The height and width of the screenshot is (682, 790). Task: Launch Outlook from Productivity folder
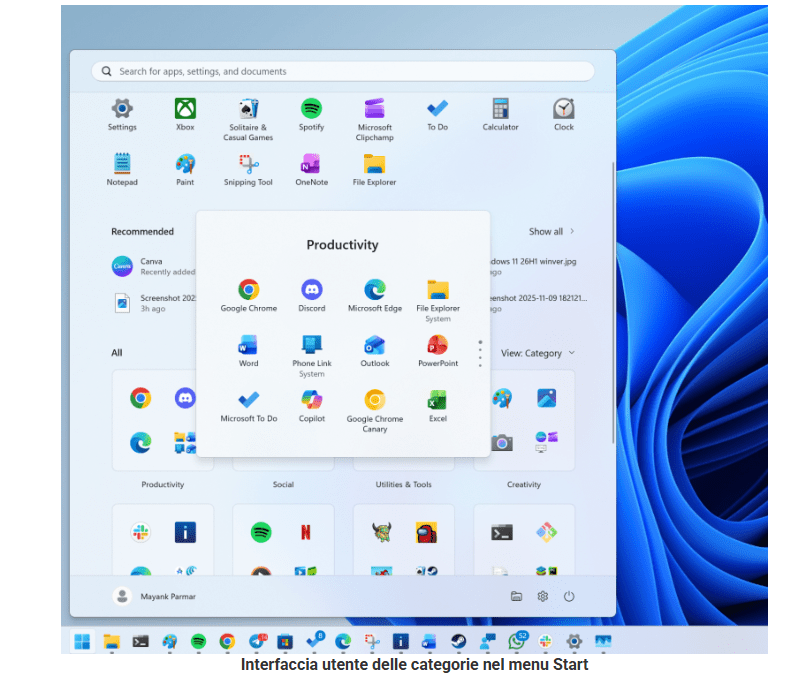click(x=375, y=346)
